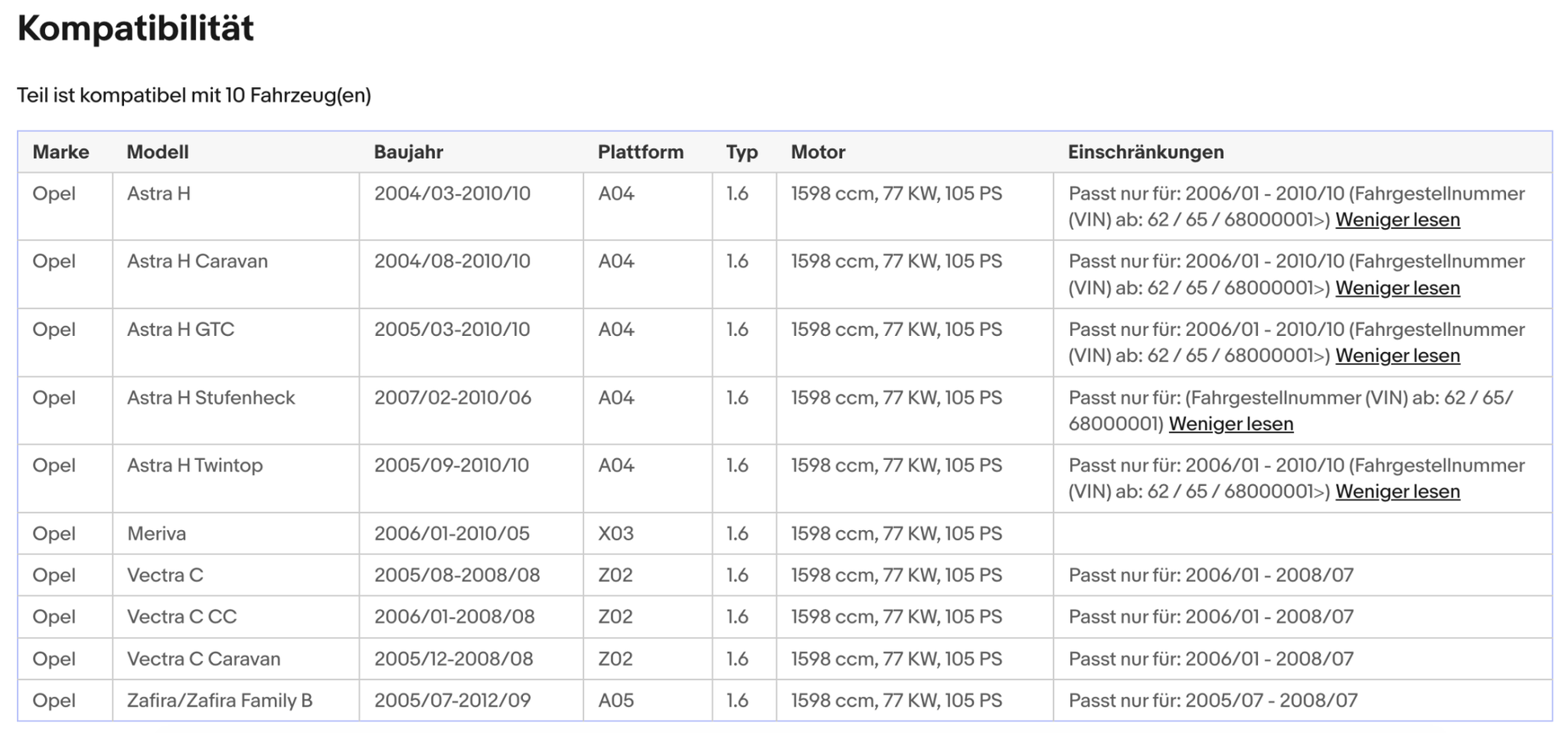
Task: Select the A05 platform cell
Action: (616, 701)
